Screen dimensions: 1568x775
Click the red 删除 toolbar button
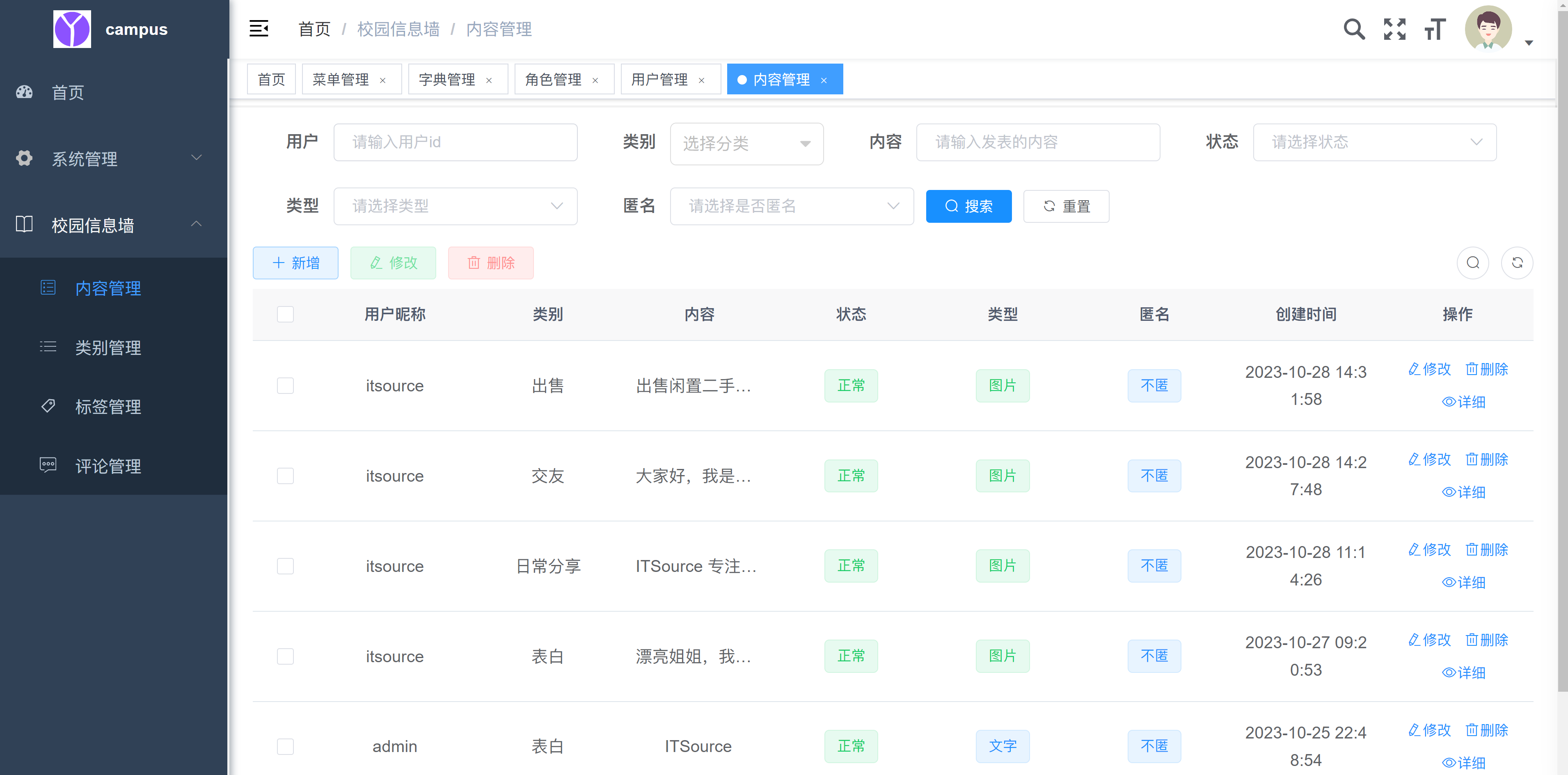491,263
